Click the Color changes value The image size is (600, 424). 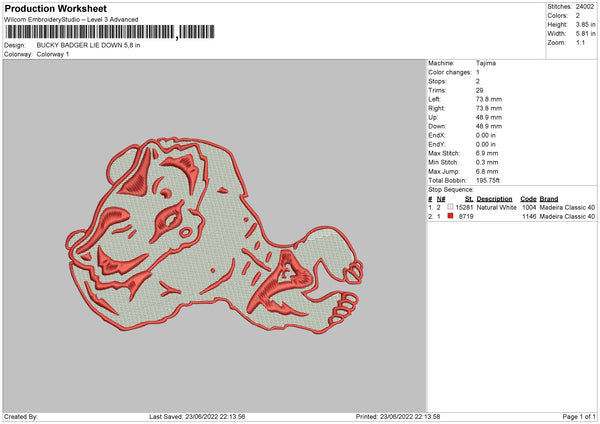[x=478, y=72]
